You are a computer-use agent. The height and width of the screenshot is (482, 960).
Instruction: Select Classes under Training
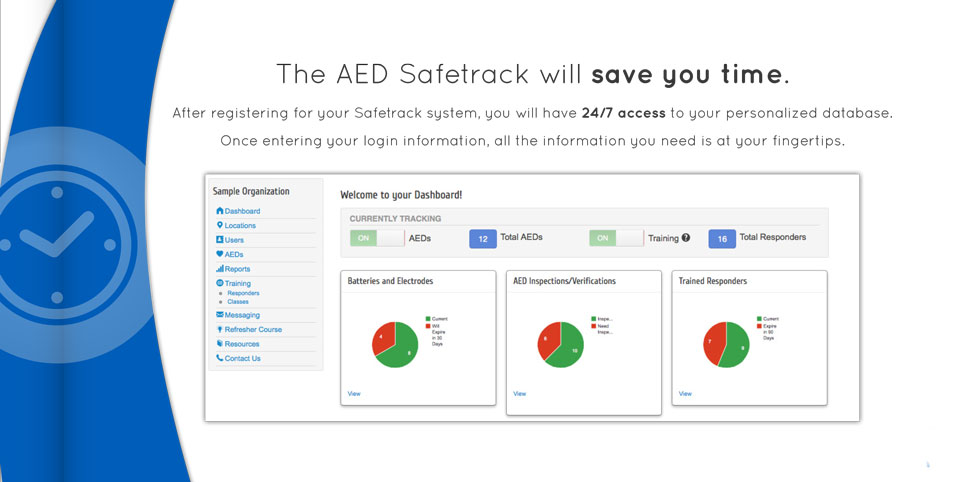click(x=238, y=302)
